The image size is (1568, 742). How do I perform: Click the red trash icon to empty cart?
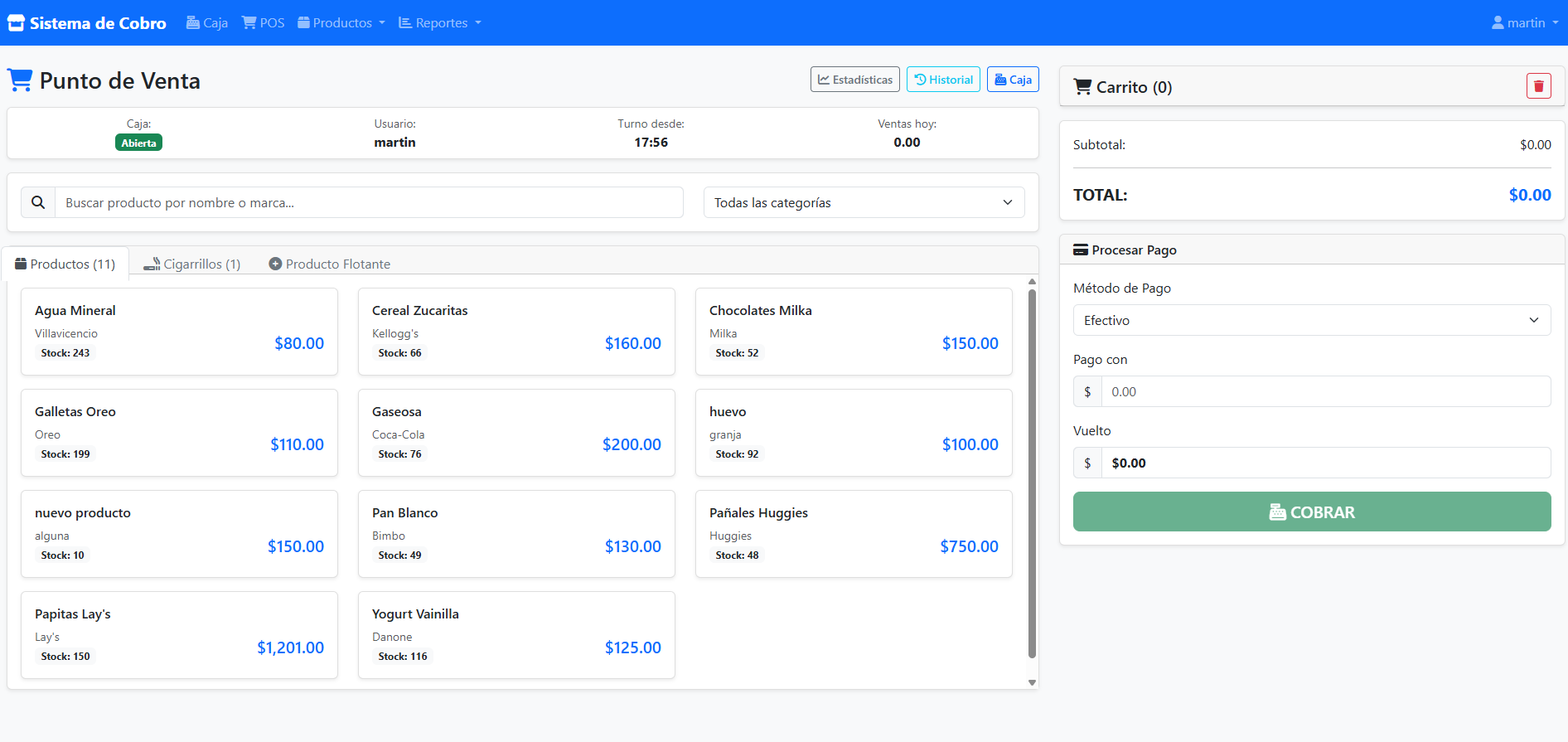(x=1538, y=86)
